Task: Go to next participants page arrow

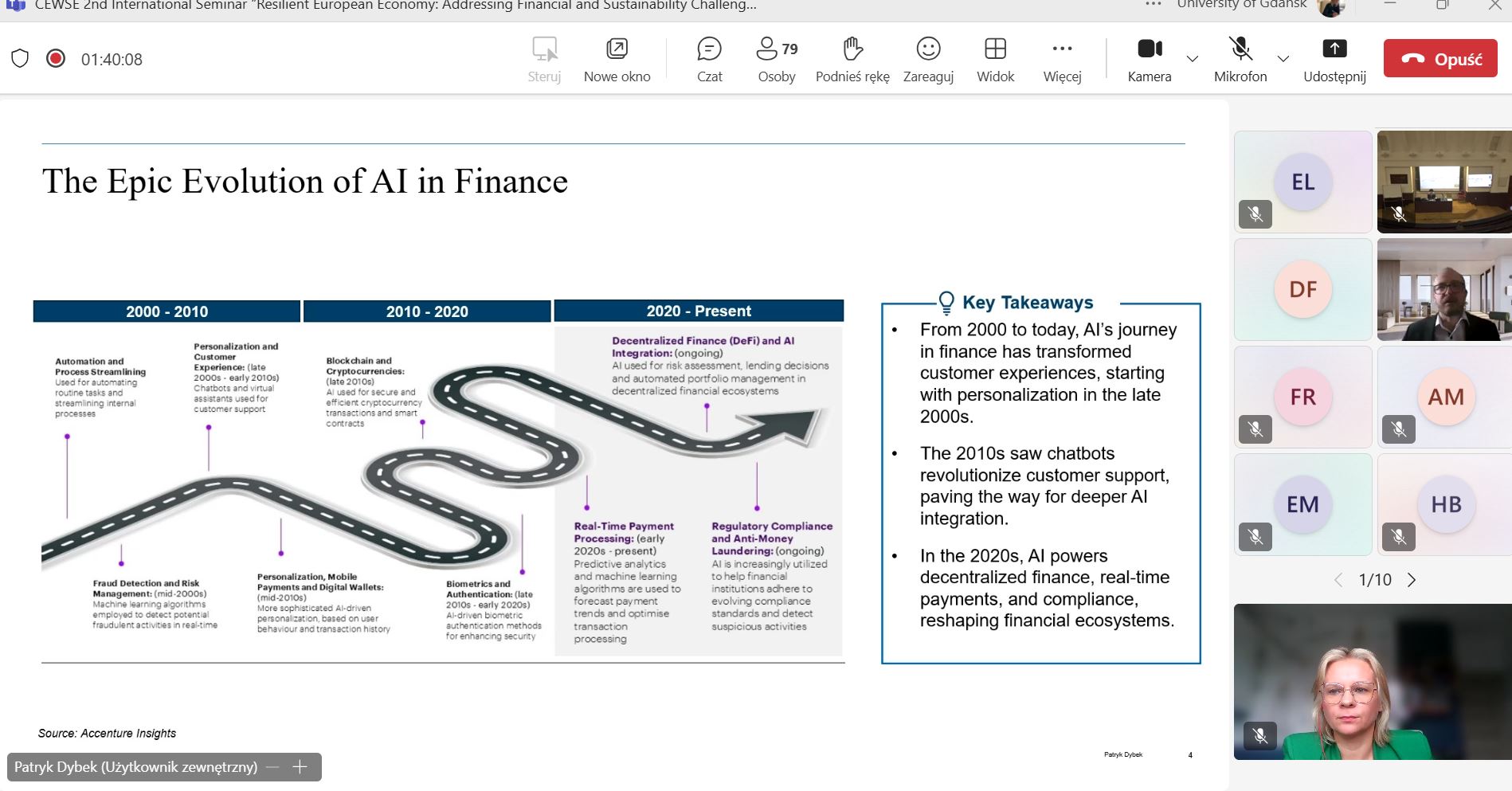Action: tap(1412, 580)
